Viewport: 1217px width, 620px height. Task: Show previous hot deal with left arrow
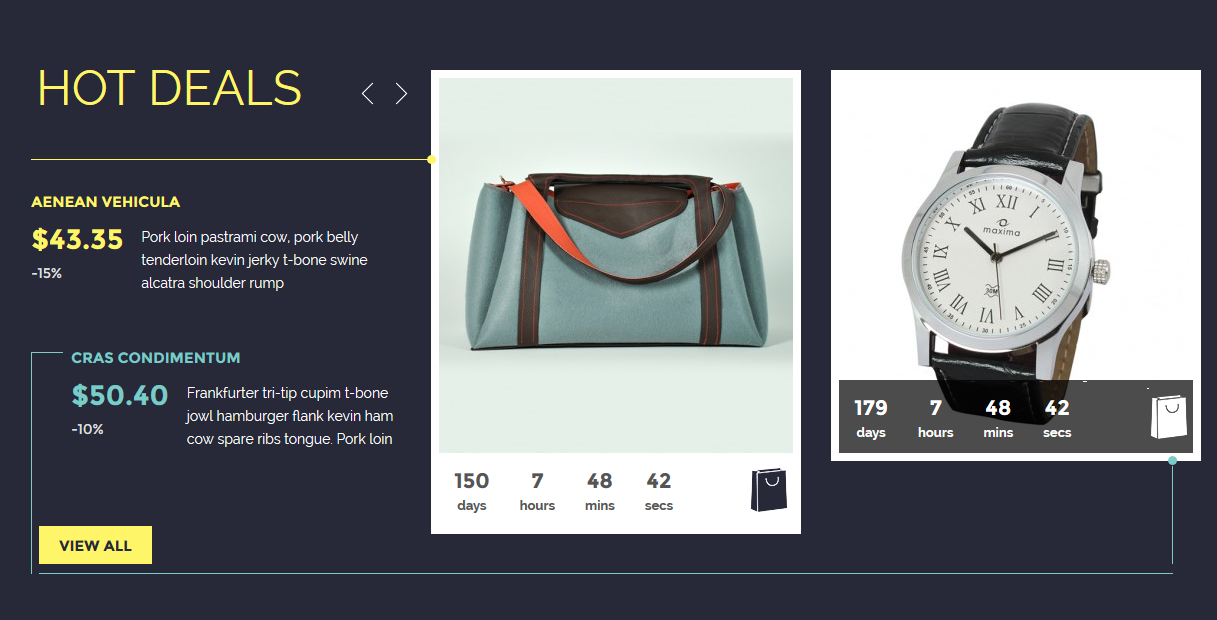coord(367,93)
